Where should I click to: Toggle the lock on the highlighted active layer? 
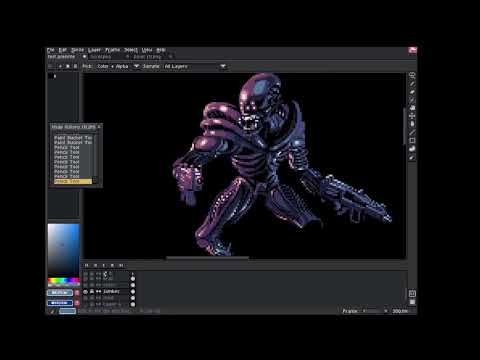tap(92, 291)
